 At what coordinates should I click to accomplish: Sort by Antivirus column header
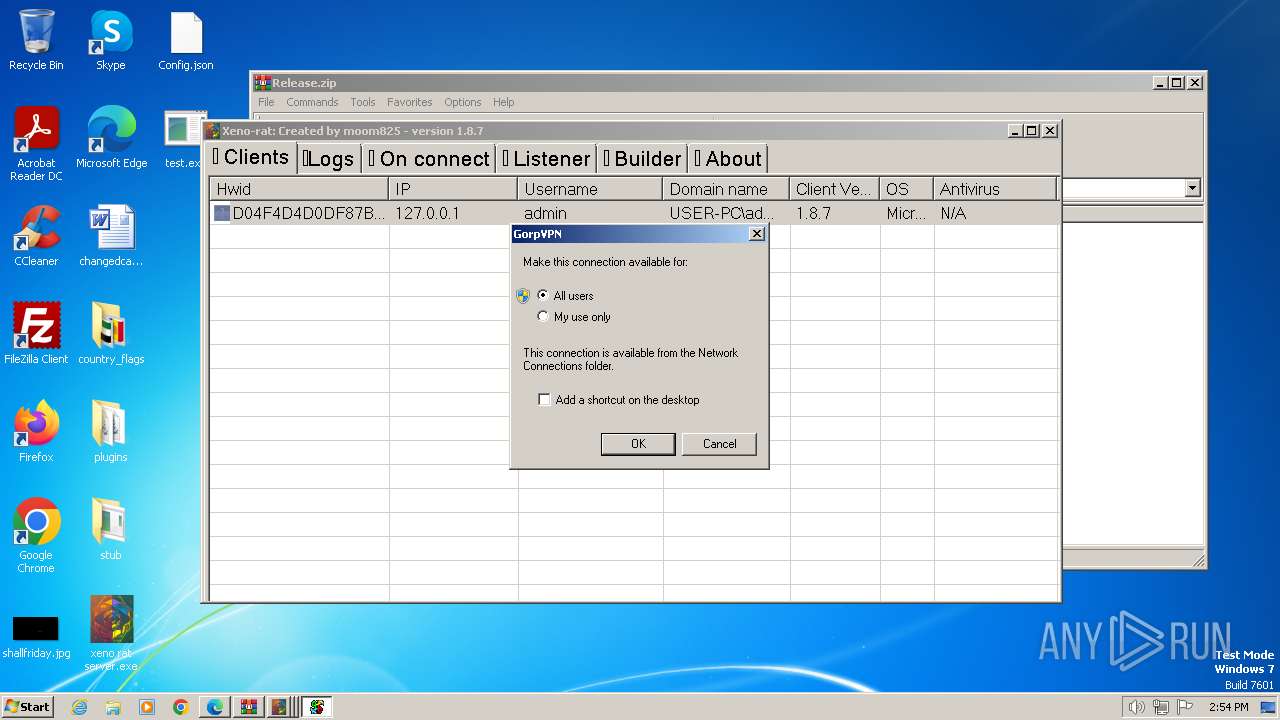pos(995,189)
